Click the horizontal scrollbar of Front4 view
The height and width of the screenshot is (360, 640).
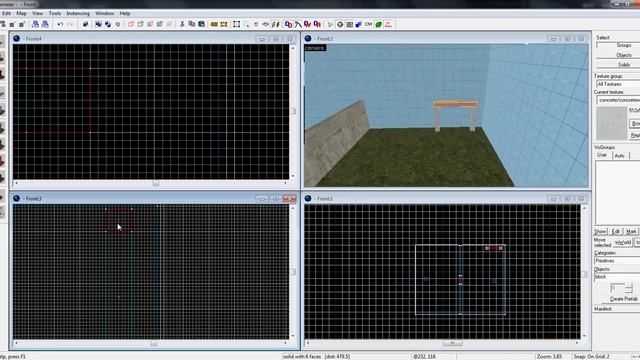(x=151, y=183)
